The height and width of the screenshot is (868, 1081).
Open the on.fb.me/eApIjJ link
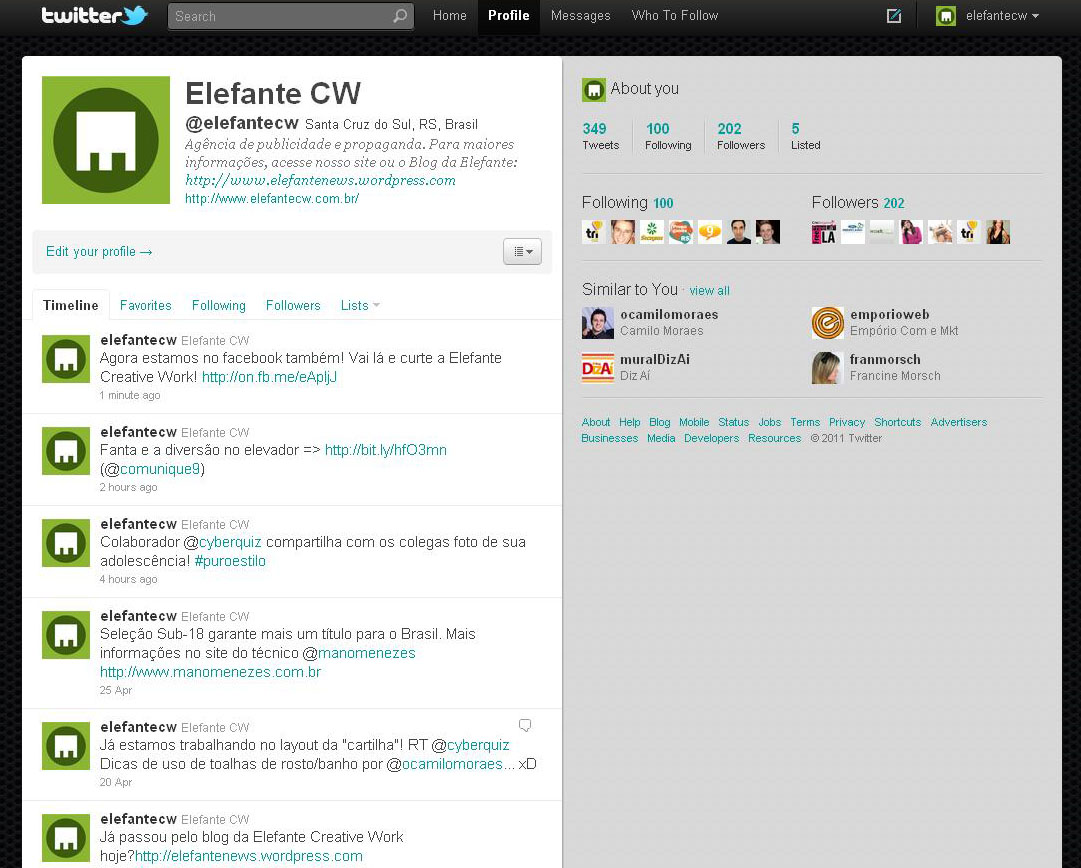pos(270,377)
